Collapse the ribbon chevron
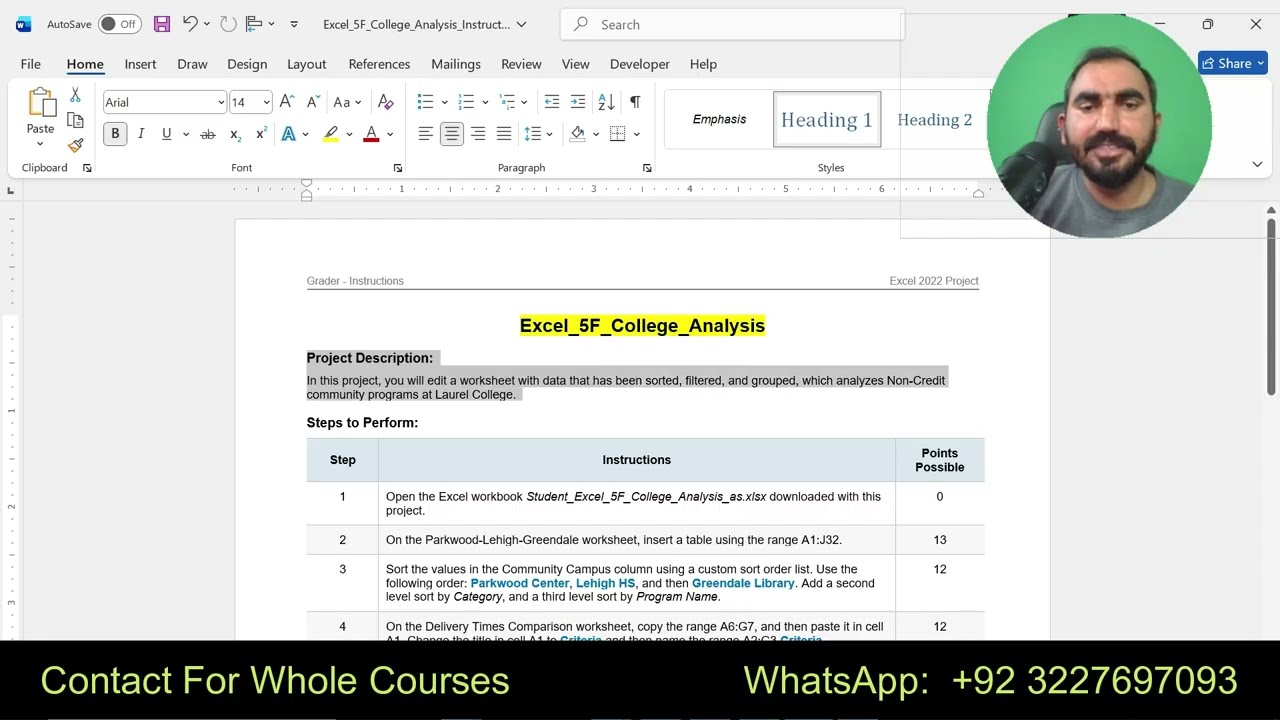The image size is (1280, 720). click(1257, 164)
